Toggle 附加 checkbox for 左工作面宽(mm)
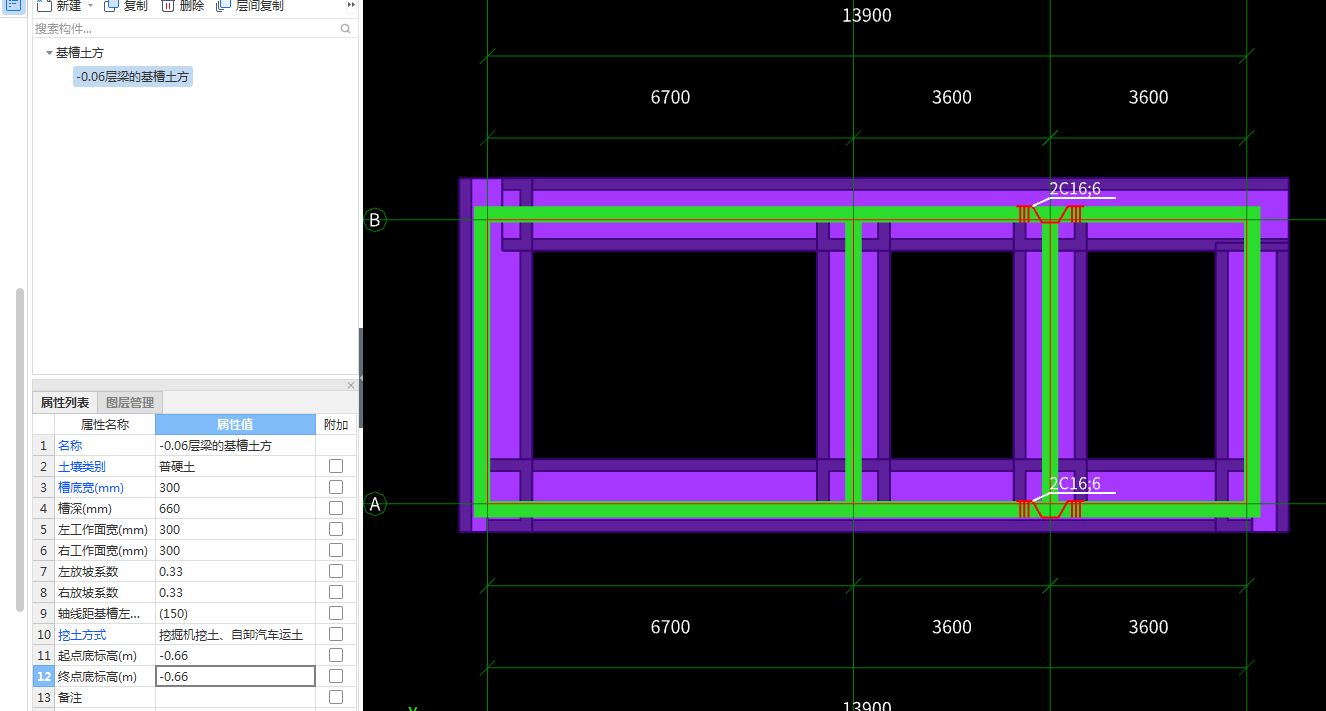The image size is (1326, 711). pos(336,529)
